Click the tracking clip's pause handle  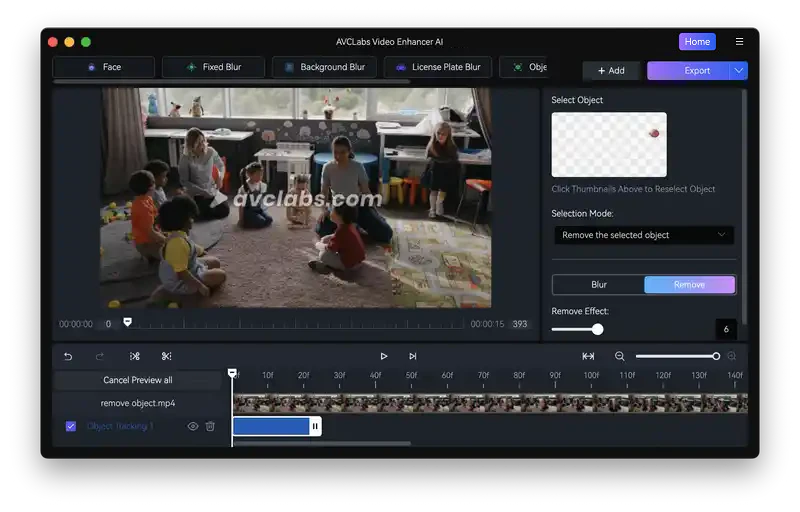(x=315, y=426)
